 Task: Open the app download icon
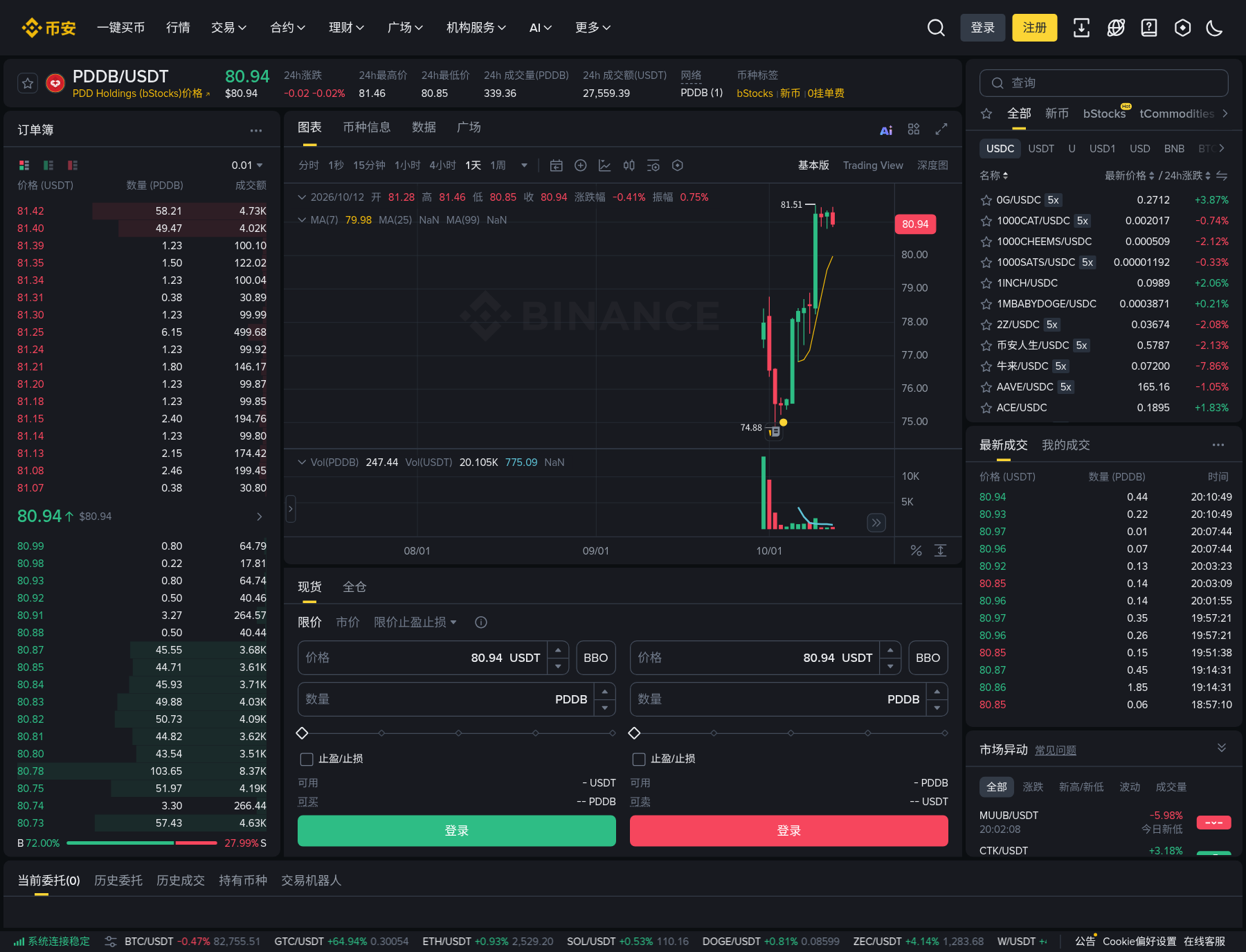coord(1081,28)
